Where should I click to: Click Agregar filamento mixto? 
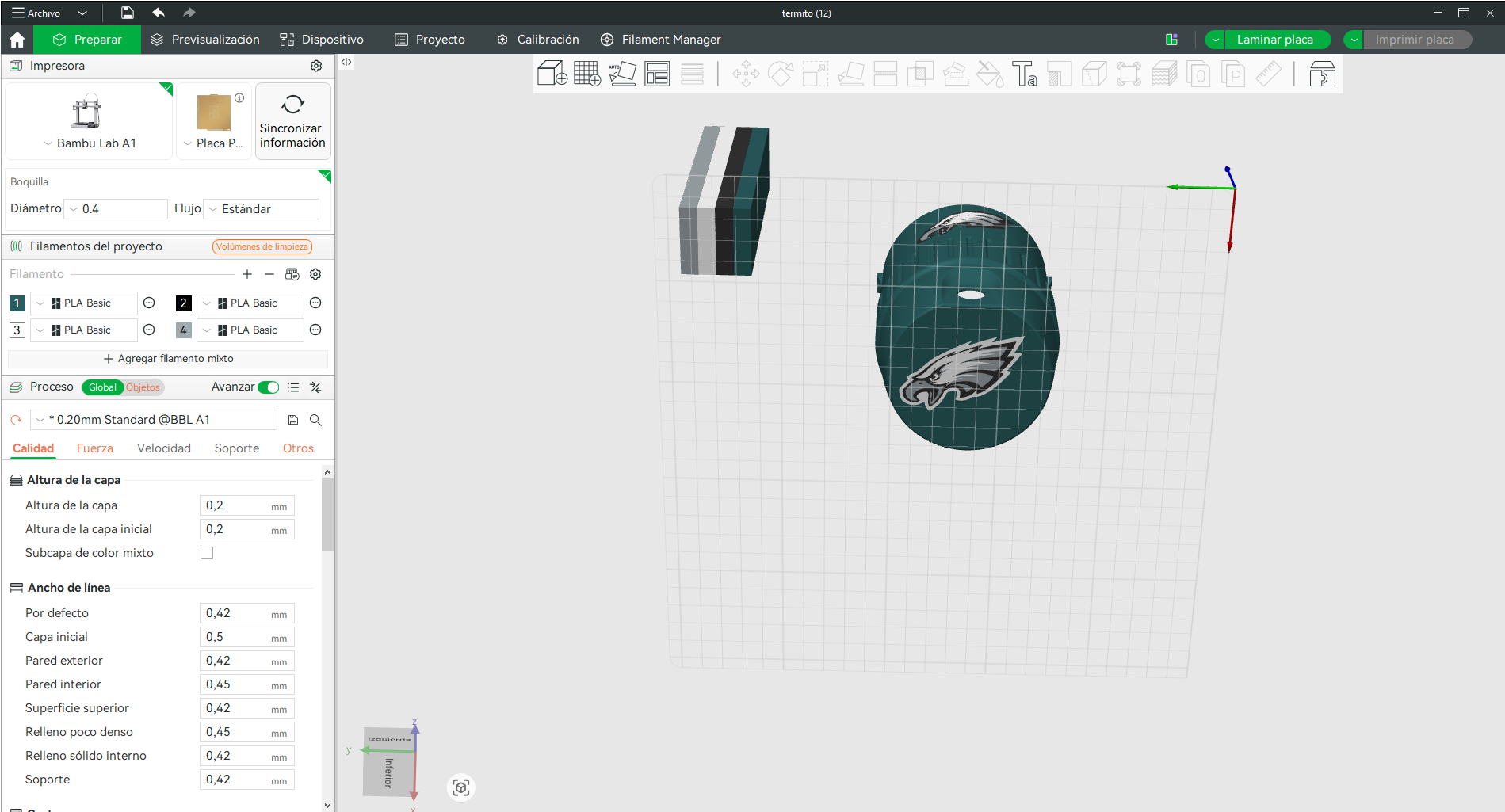tap(168, 359)
